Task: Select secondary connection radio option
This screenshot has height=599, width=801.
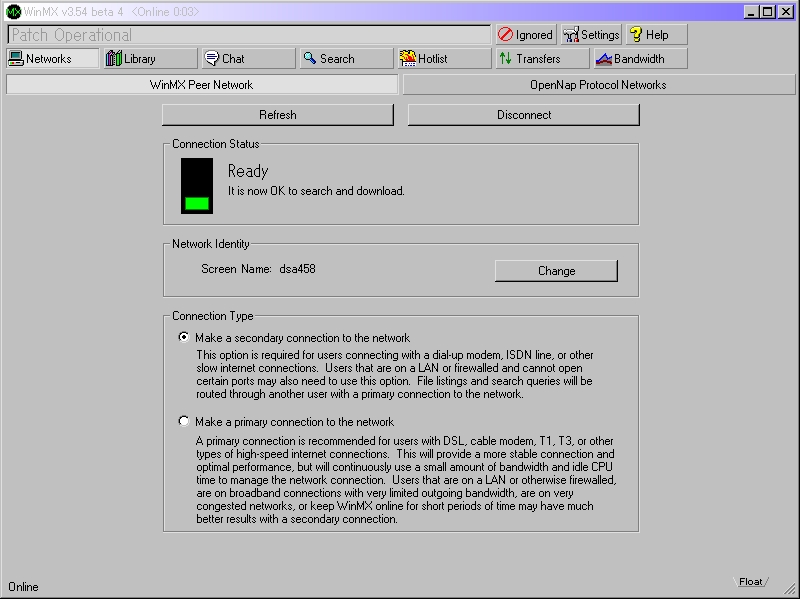Action: tap(183, 337)
